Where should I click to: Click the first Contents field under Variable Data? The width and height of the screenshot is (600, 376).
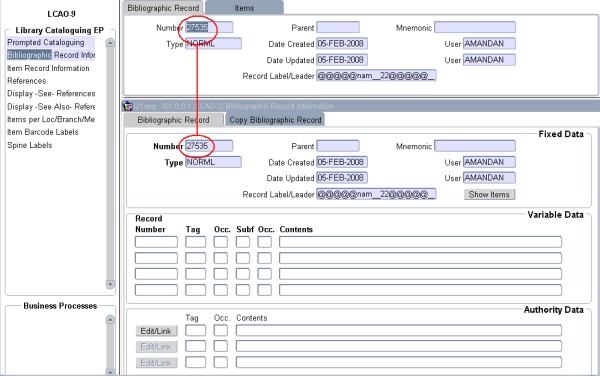coord(420,242)
